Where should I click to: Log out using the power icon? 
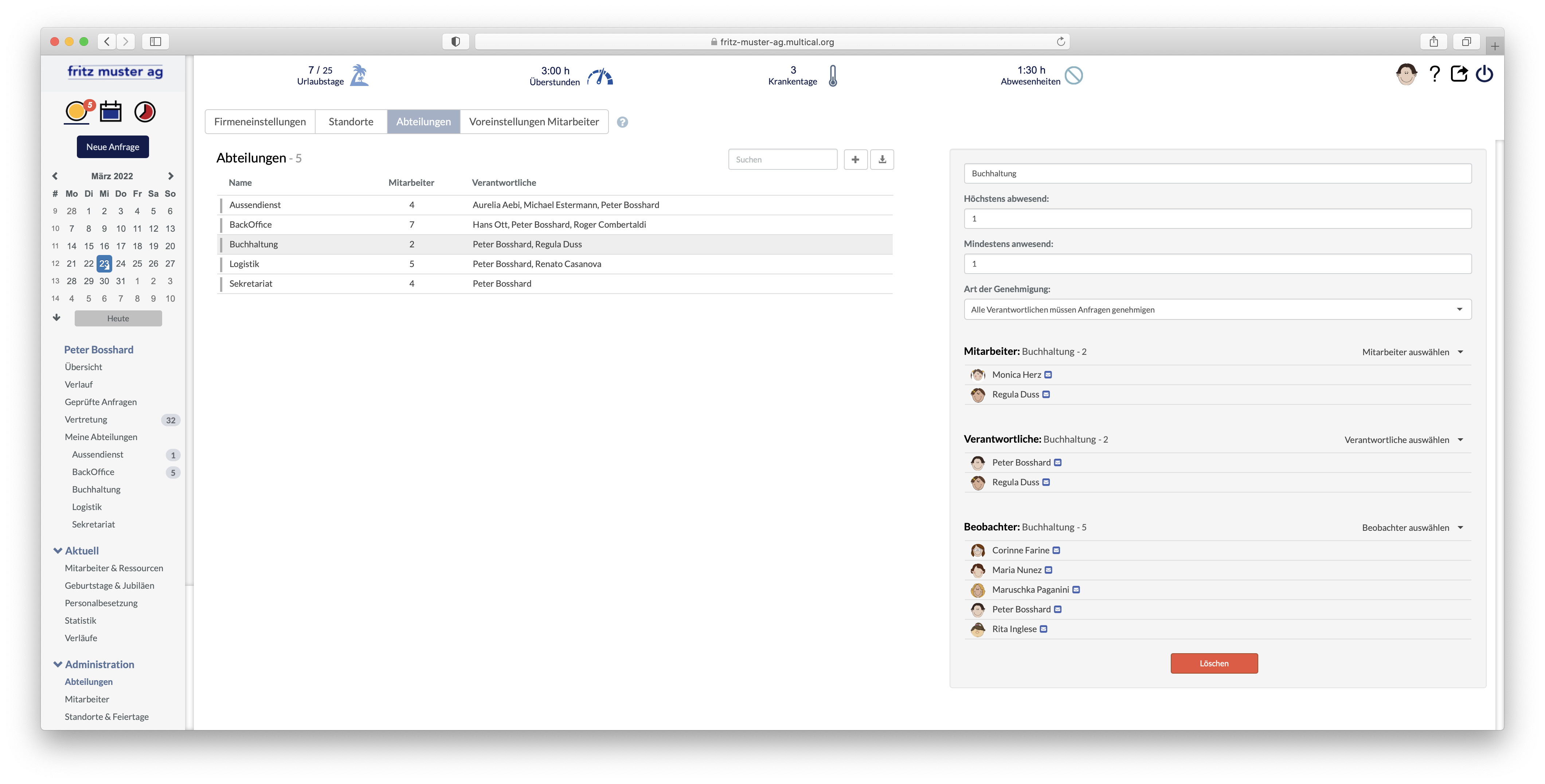1485,74
